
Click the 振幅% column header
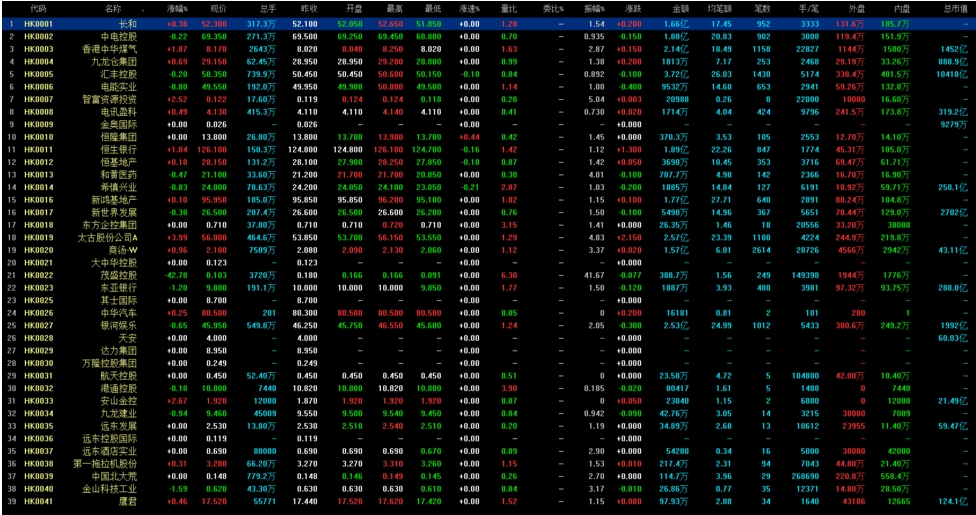(x=594, y=9)
